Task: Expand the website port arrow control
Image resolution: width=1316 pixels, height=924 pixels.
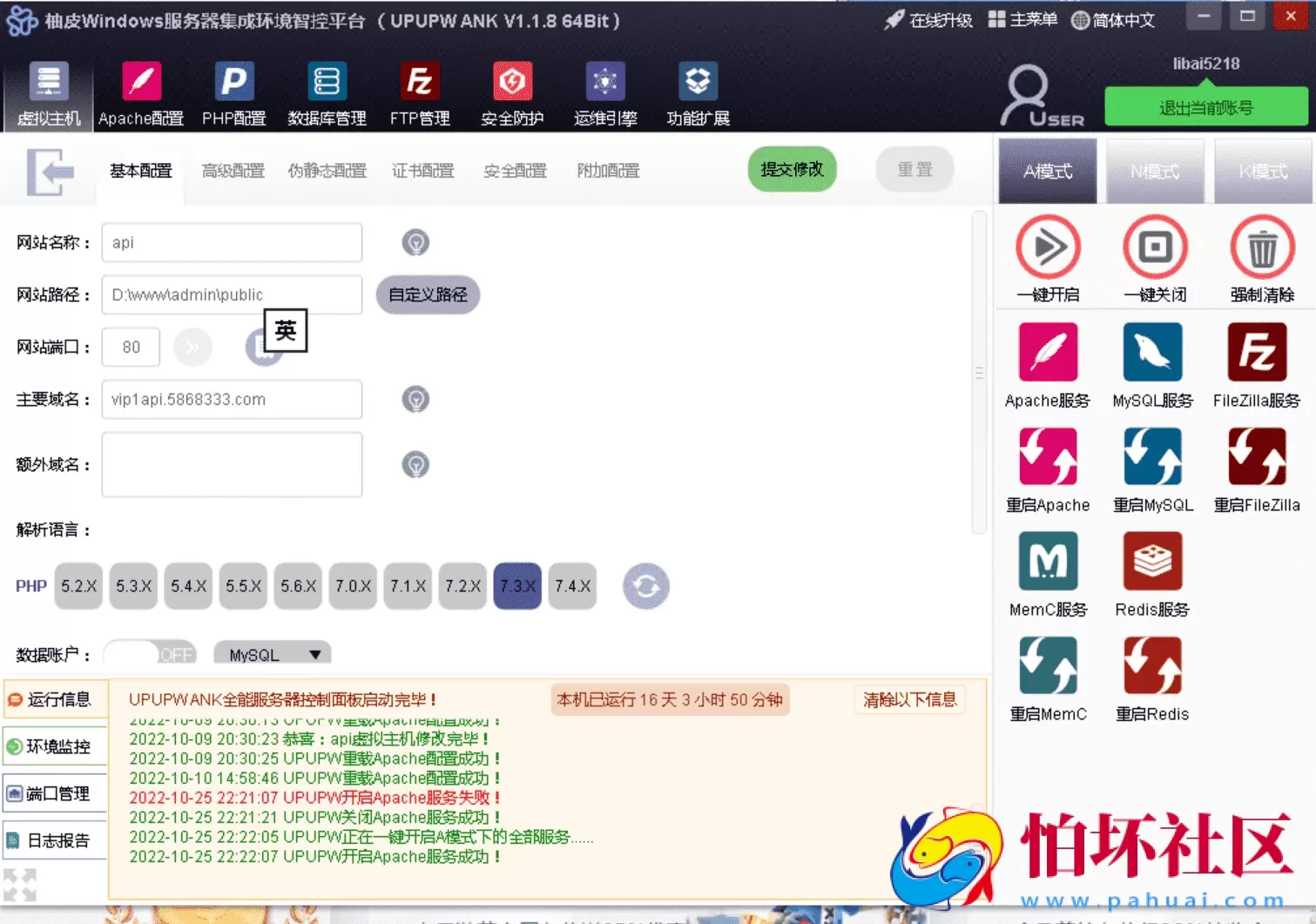Action: tap(192, 347)
